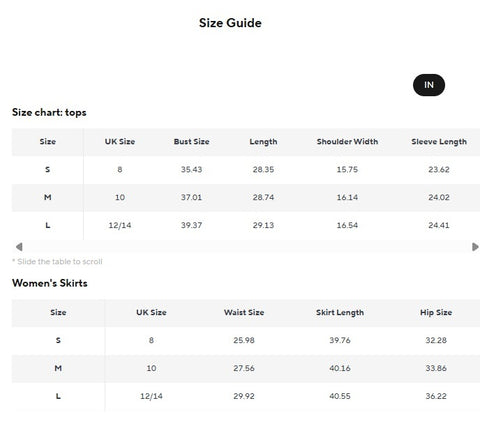Click the tops UK Size header
This screenshot has height=424, width=480.
click(x=120, y=142)
